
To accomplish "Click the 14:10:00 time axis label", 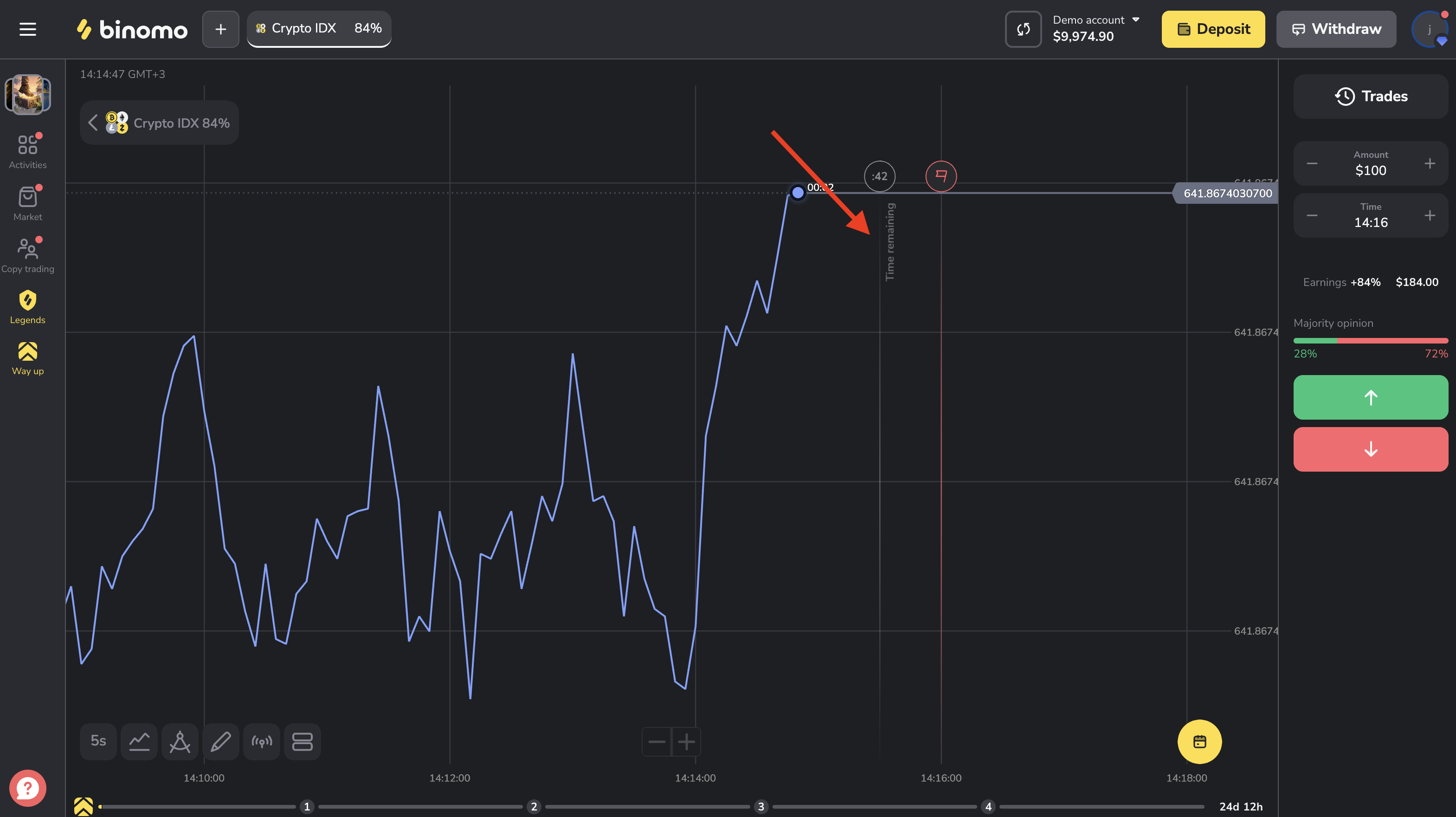I will (x=204, y=778).
